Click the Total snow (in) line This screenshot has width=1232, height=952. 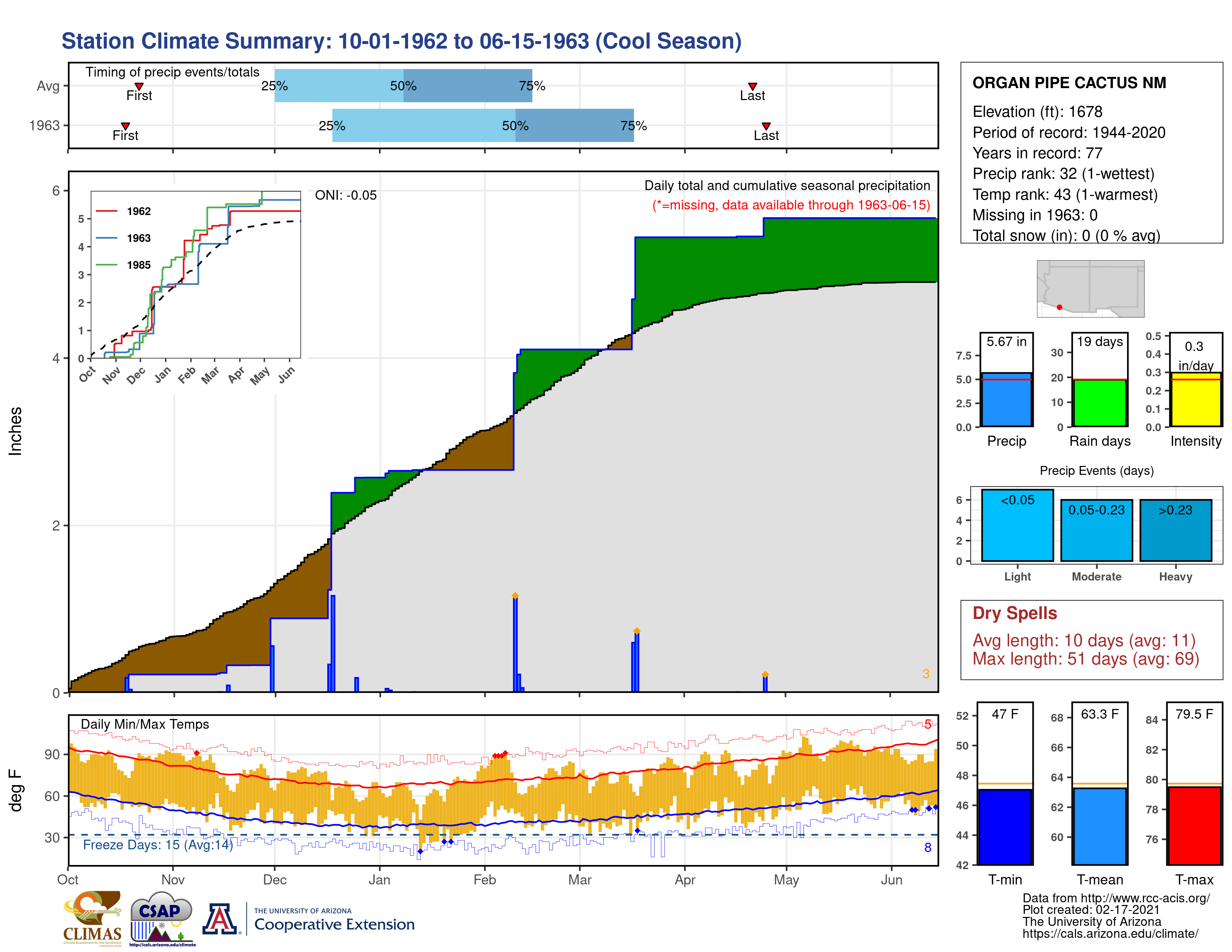pyautogui.click(x=1066, y=235)
